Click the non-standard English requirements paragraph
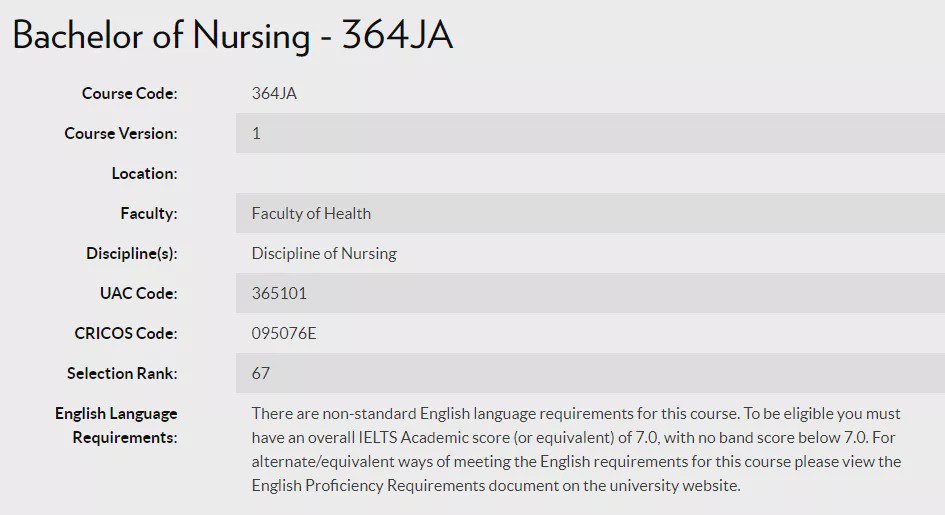Viewport: 945px width, 515px height. pos(576,425)
